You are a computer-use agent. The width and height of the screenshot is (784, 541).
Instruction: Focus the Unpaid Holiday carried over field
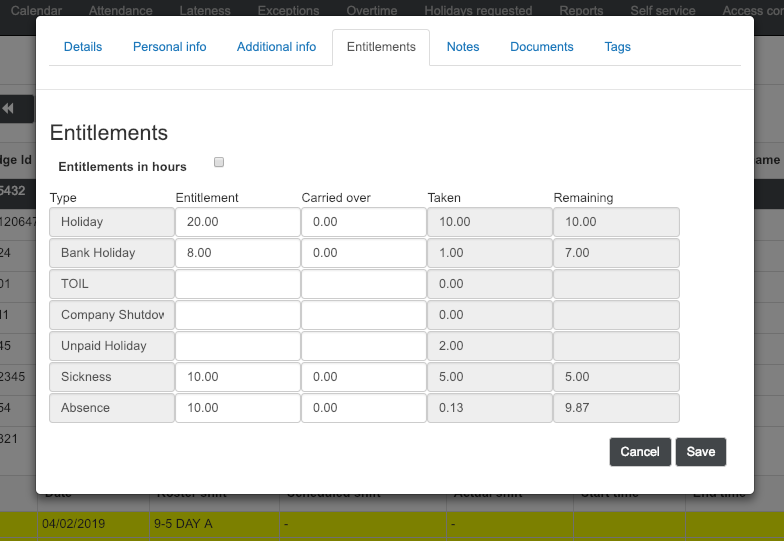[363, 346]
